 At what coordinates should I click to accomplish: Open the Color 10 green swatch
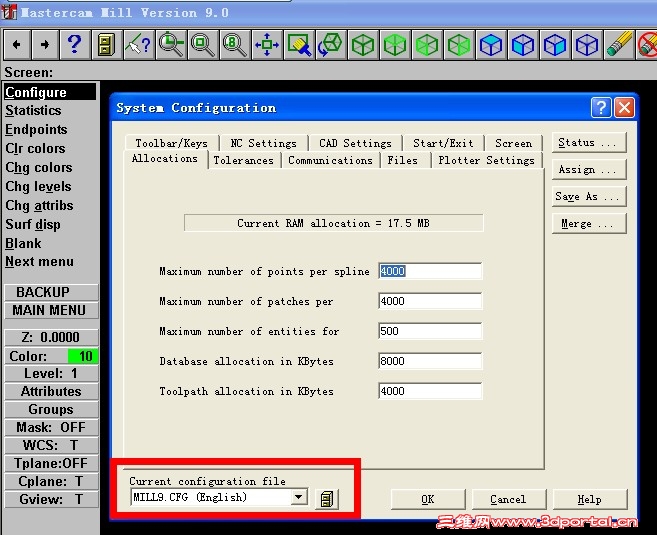click(83, 356)
